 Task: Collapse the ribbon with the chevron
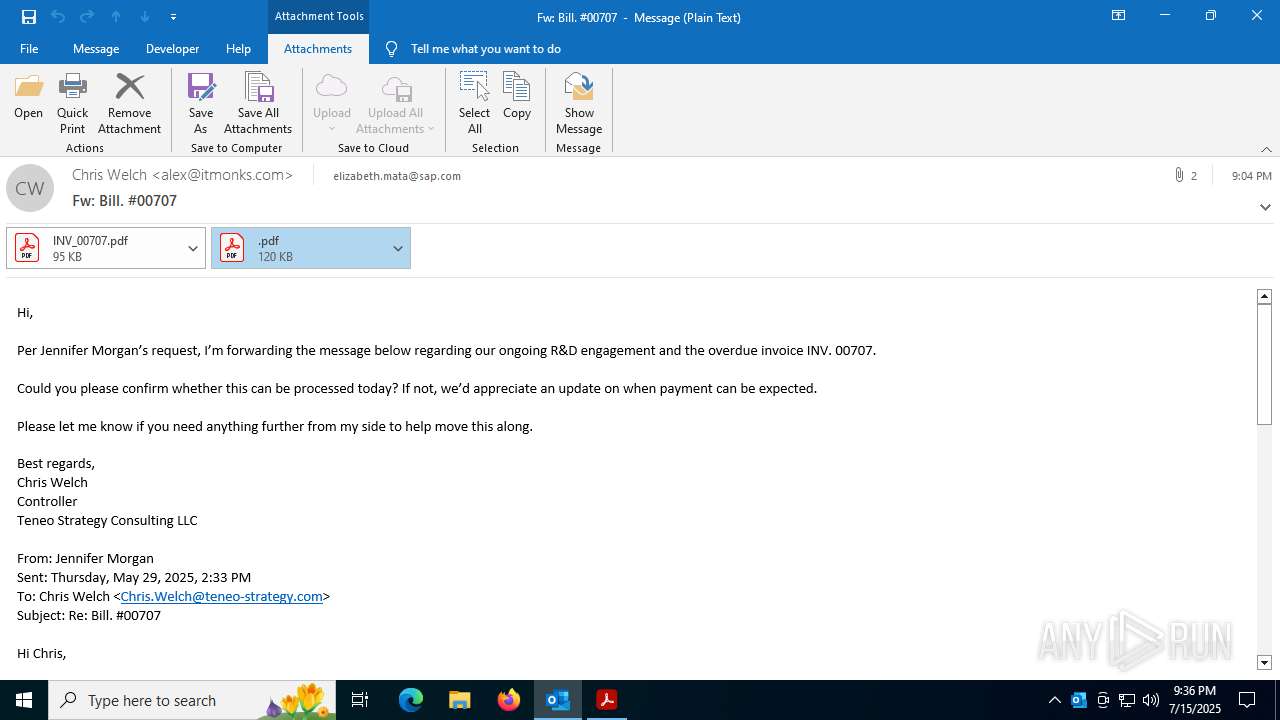(x=1266, y=149)
